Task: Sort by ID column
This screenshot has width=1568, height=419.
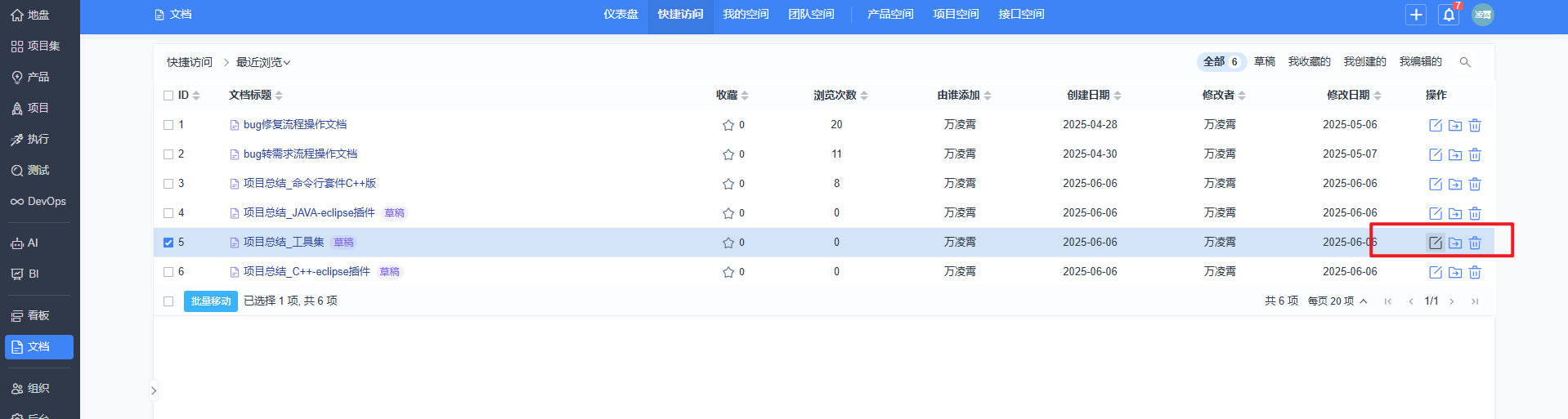Action: 189,96
